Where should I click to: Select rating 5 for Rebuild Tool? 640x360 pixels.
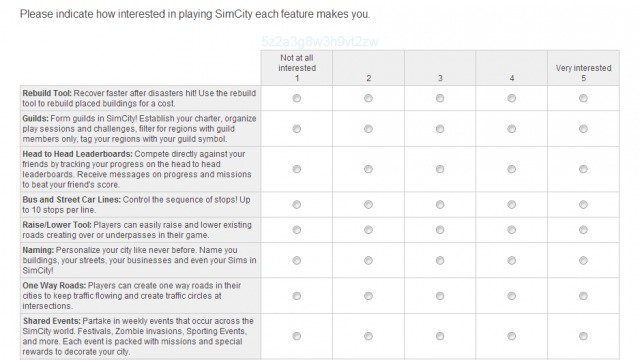click(x=583, y=98)
